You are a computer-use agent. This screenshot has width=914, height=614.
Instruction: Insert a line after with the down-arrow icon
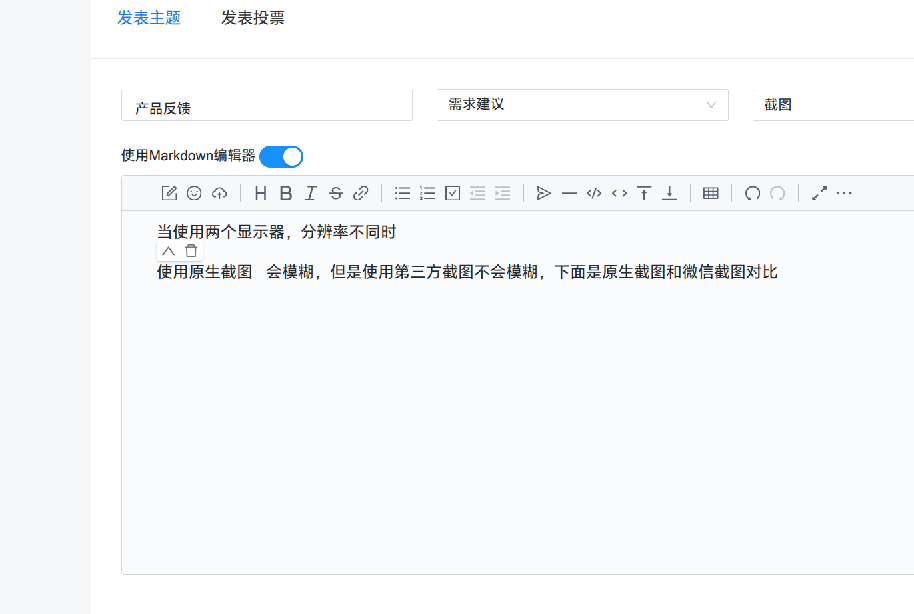coord(670,193)
